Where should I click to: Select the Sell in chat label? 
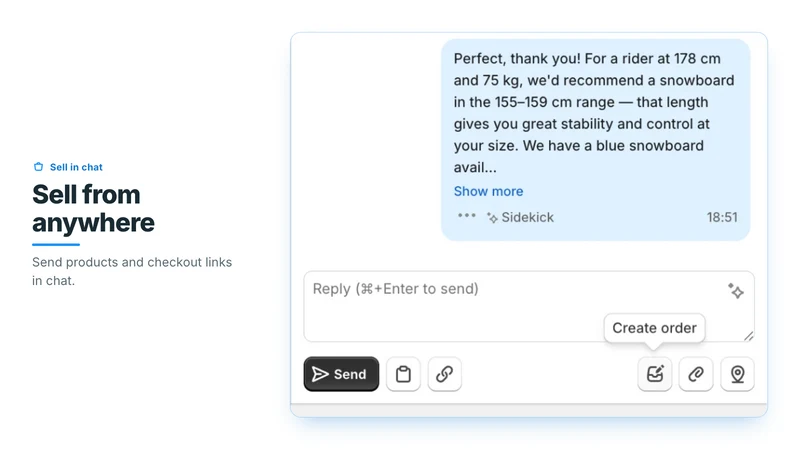tap(76, 167)
